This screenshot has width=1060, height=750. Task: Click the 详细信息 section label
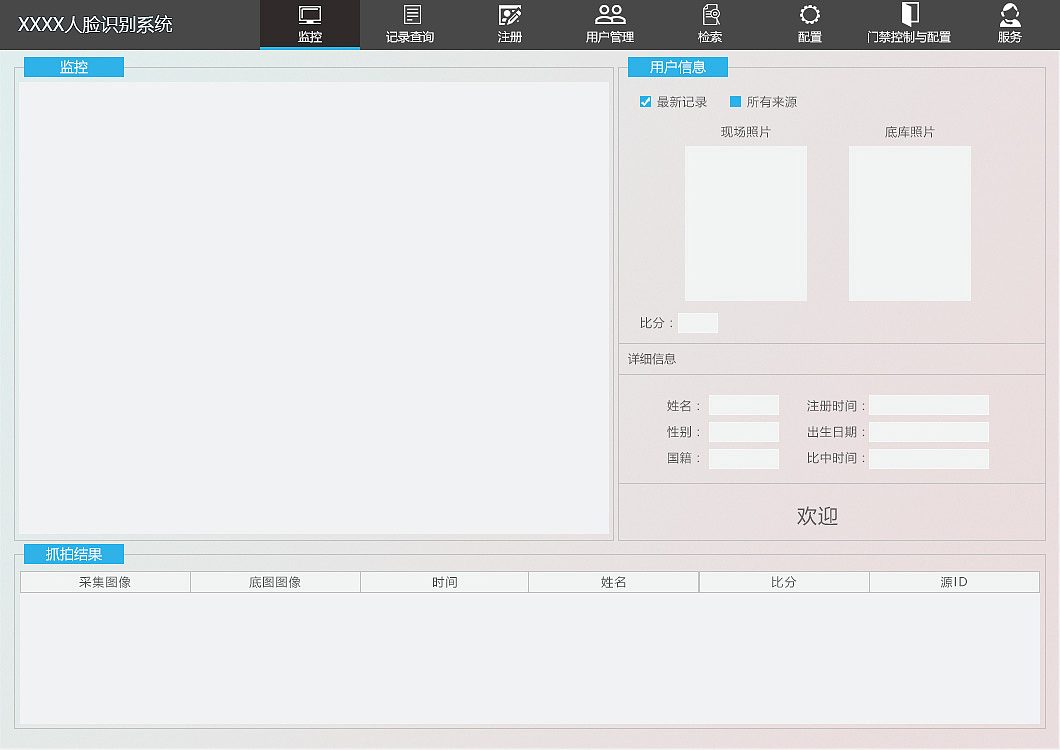click(652, 358)
